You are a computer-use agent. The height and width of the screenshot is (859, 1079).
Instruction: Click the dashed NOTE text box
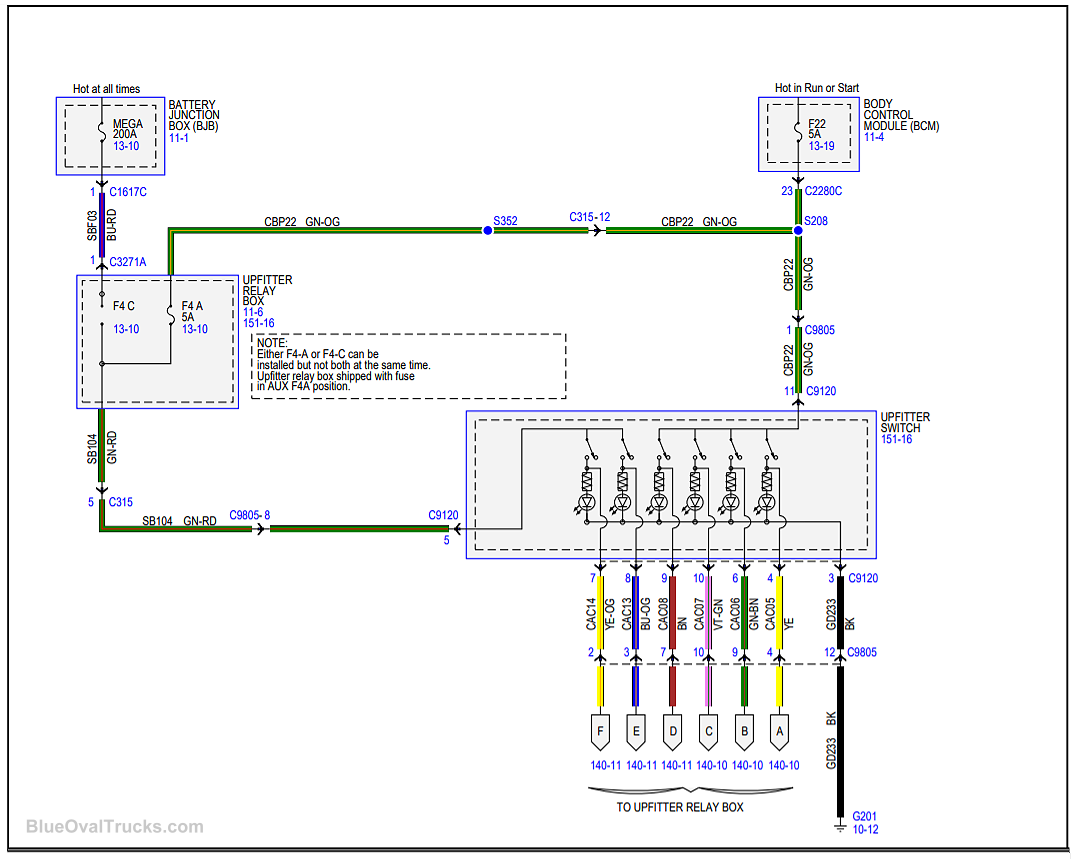[408, 366]
